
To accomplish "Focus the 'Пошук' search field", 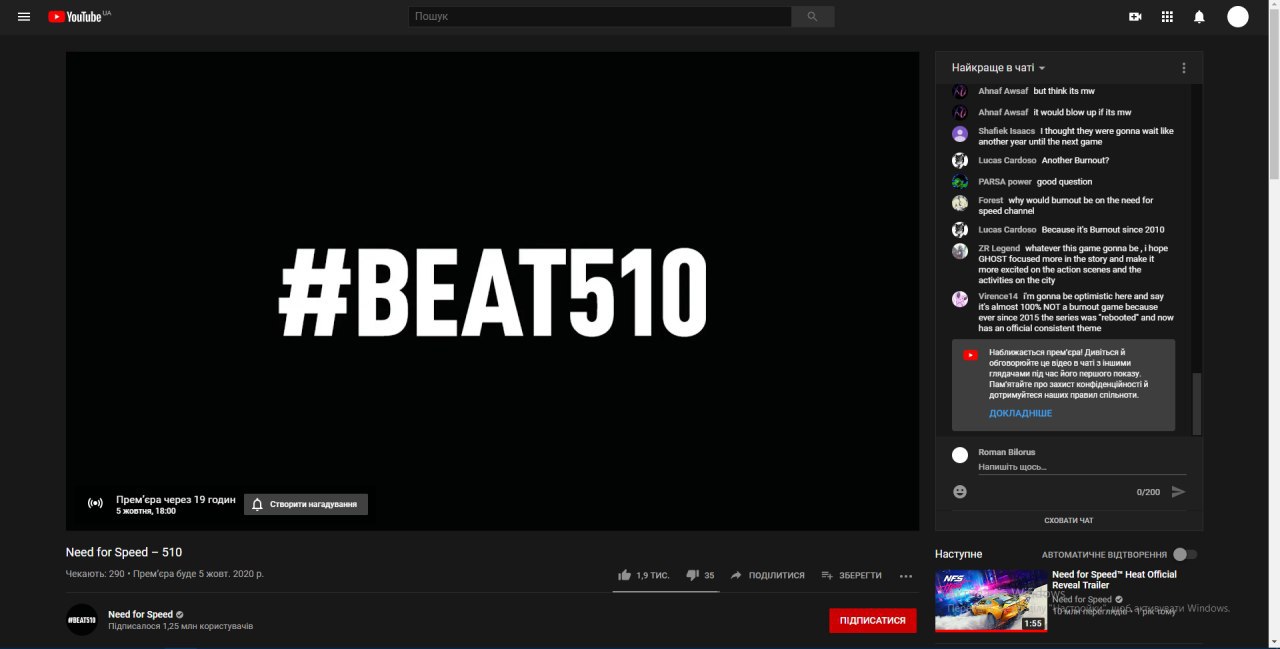I will point(600,17).
